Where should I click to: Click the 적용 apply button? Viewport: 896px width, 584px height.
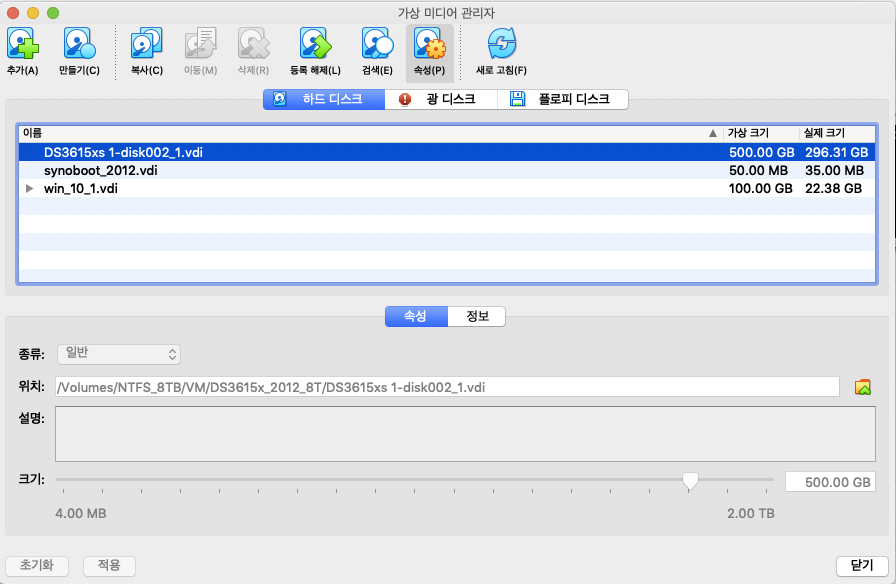pyautogui.click(x=109, y=566)
